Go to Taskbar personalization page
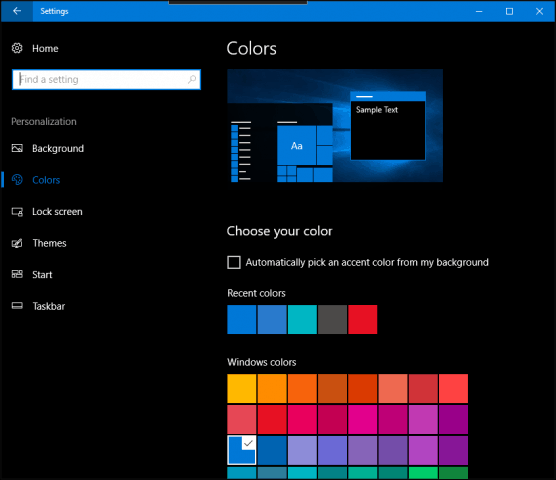 (49, 306)
